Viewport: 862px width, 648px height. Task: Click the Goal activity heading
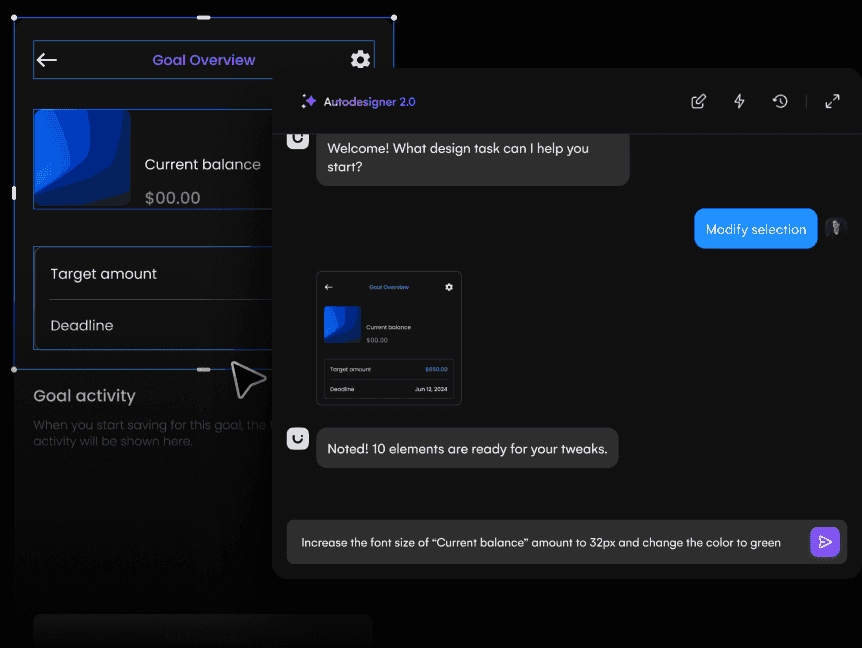(84, 396)
